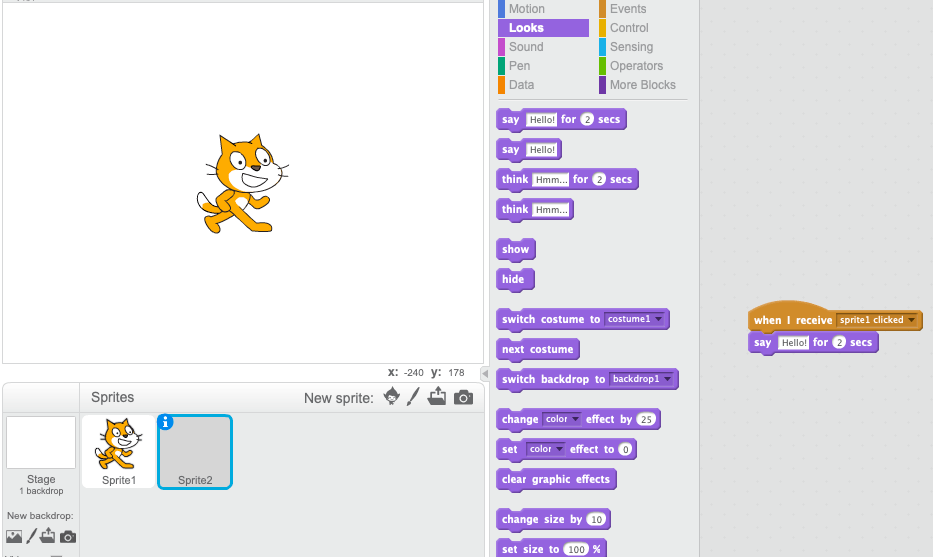This screenshot has width=933, height=557.
Task: Take new sprite photo with camera icon
Action: pos(464,397)
